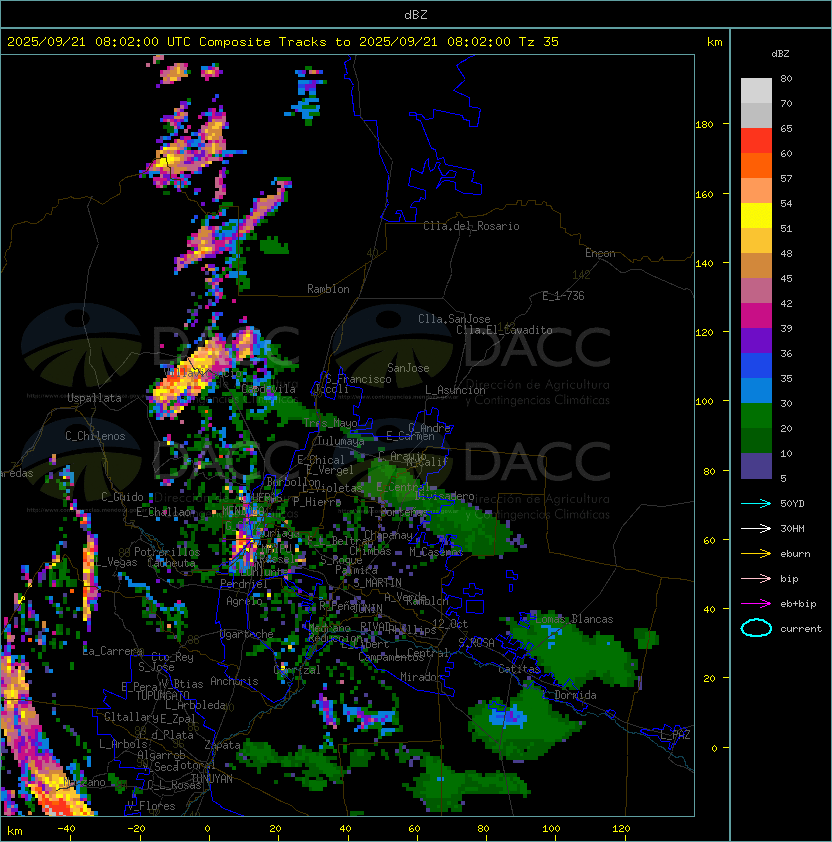Click the S_Francisco label on map
The width and height of the screenshot is (832, 842).
pyautogui.click(x=358, y=379)
